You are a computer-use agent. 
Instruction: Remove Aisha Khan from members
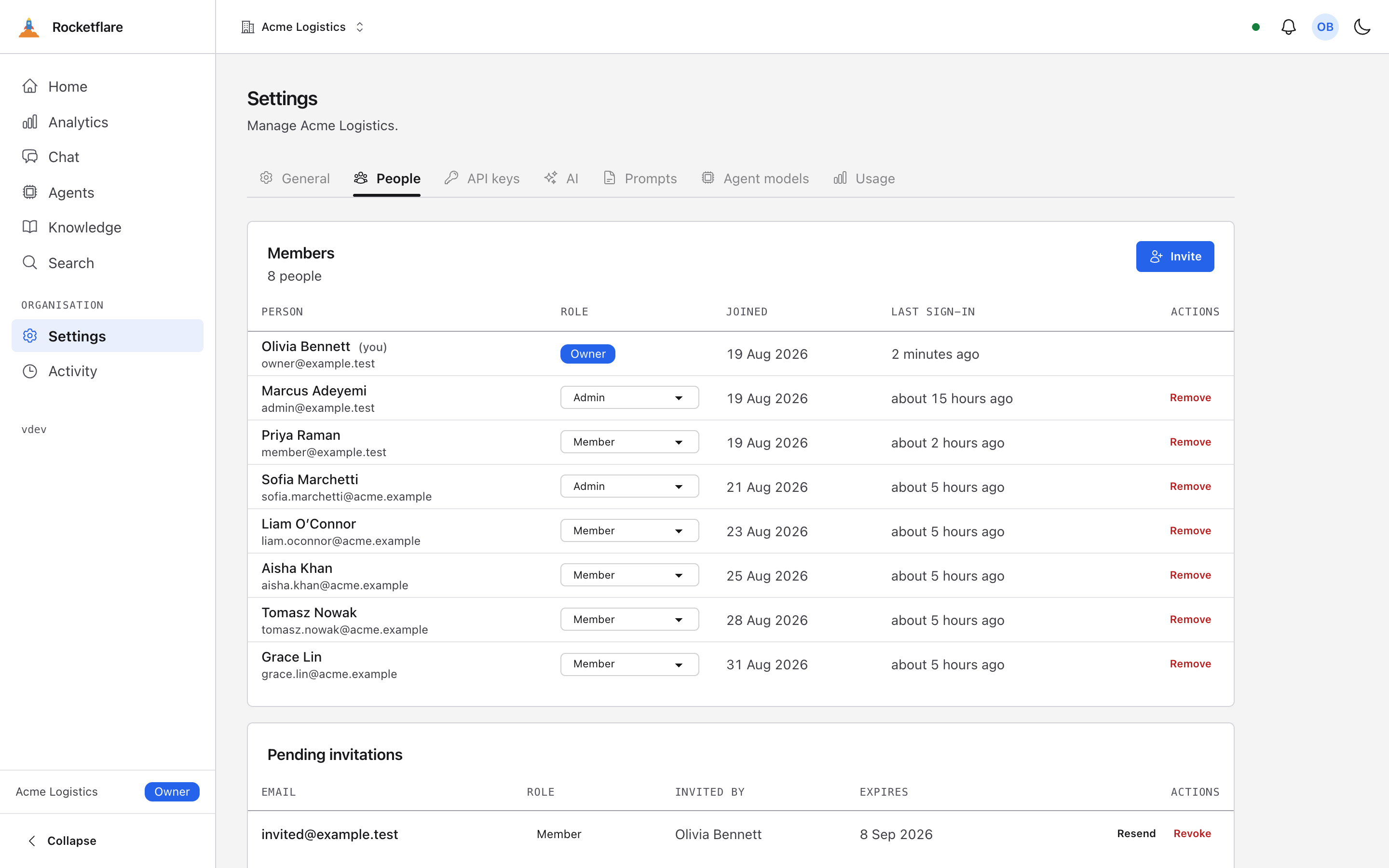pyautogui.click(x=1190, y=575)
